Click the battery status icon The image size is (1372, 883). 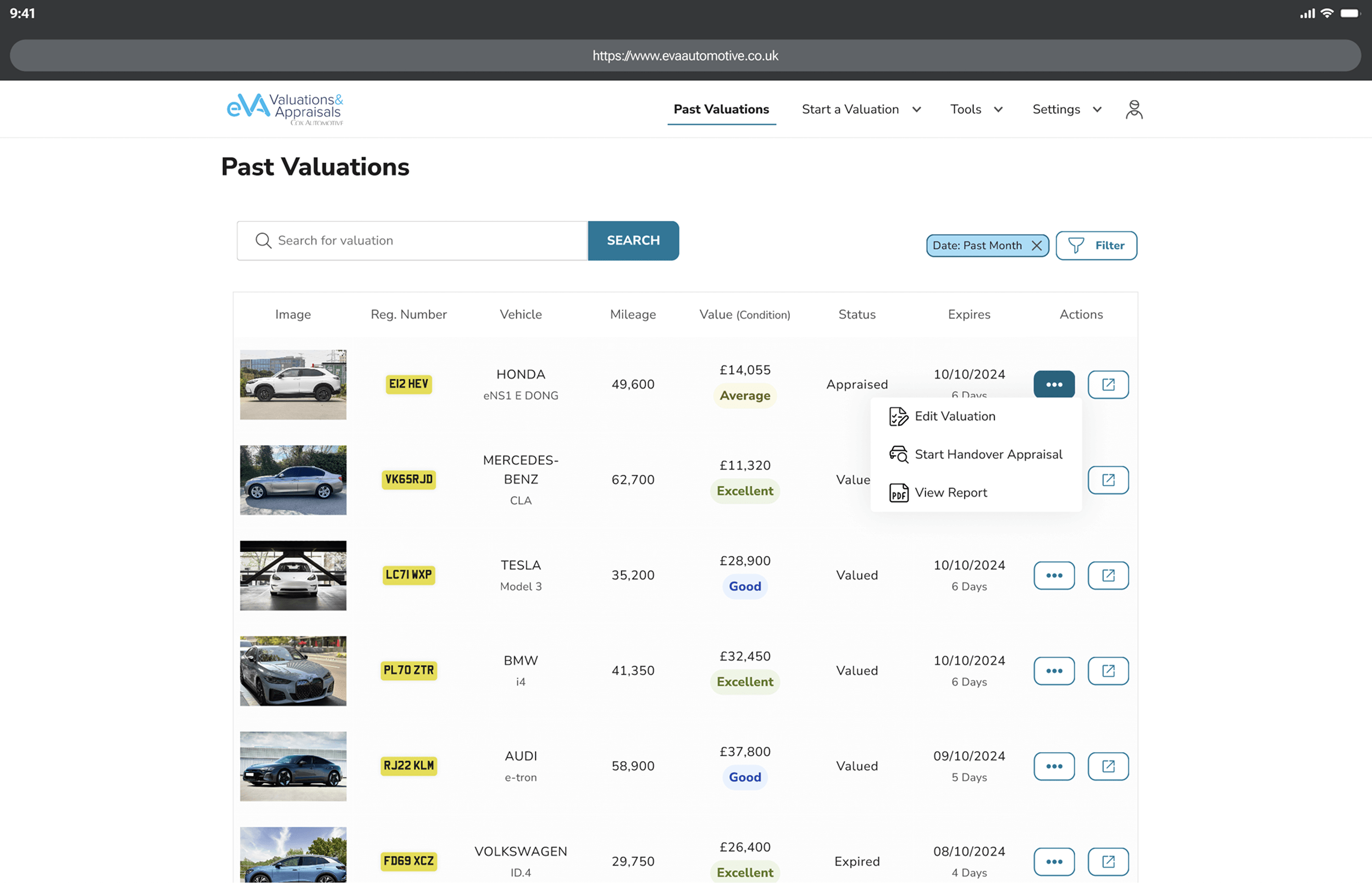tap(1350, 13)
